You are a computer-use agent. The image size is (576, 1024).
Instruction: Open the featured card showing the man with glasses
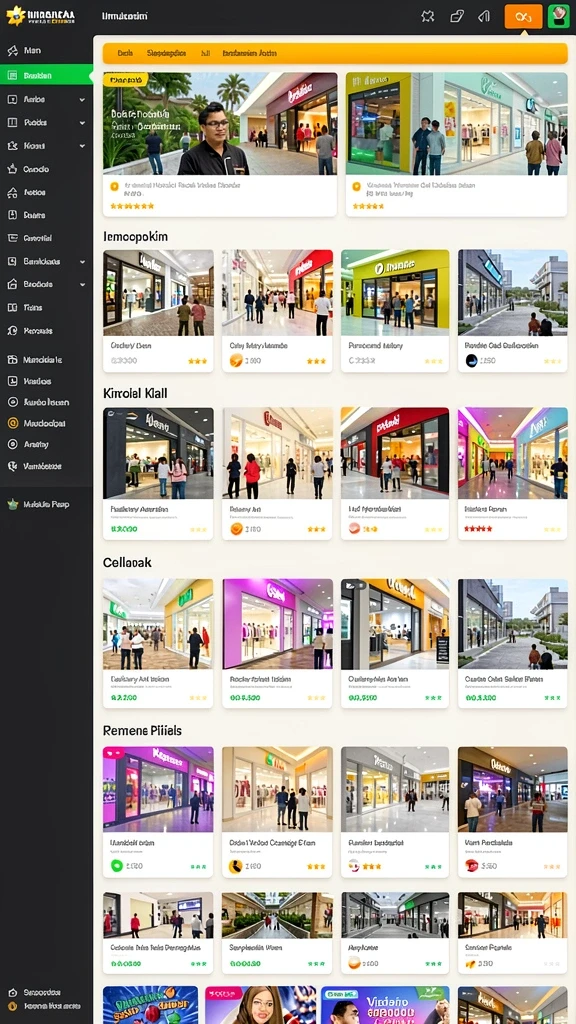[x=220, y=144]
